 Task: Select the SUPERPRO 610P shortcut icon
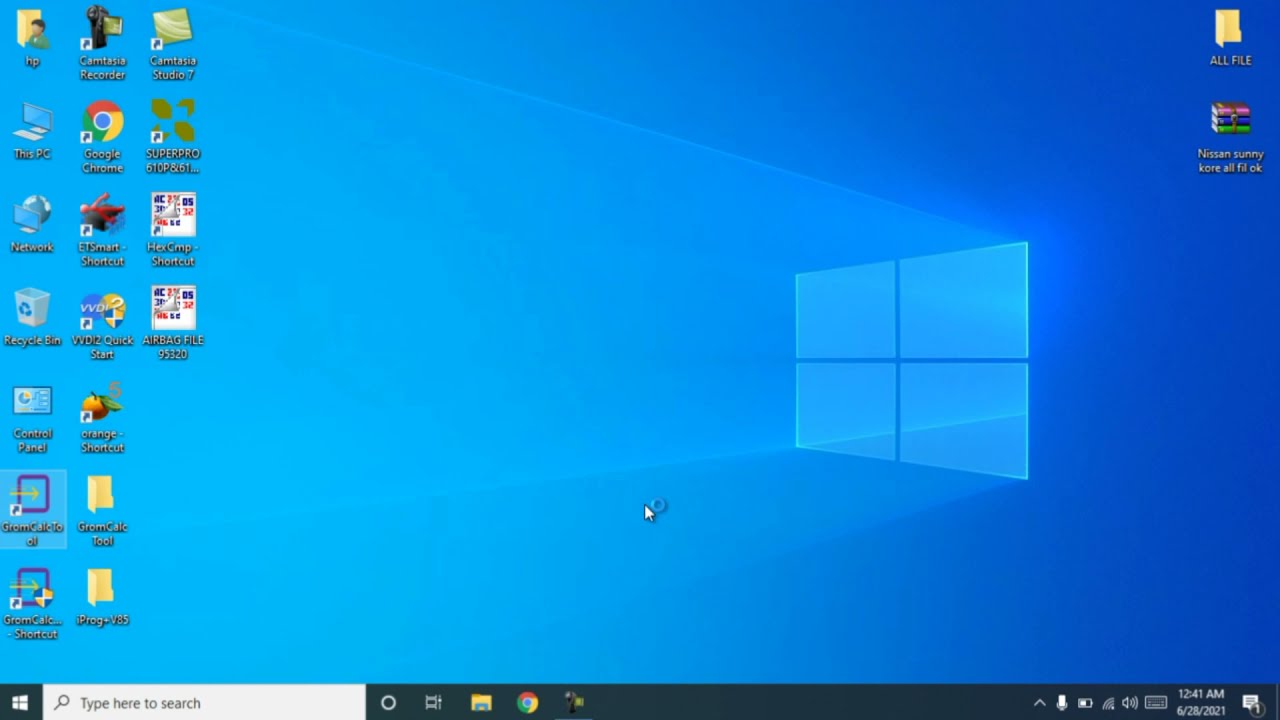point(172,137)
